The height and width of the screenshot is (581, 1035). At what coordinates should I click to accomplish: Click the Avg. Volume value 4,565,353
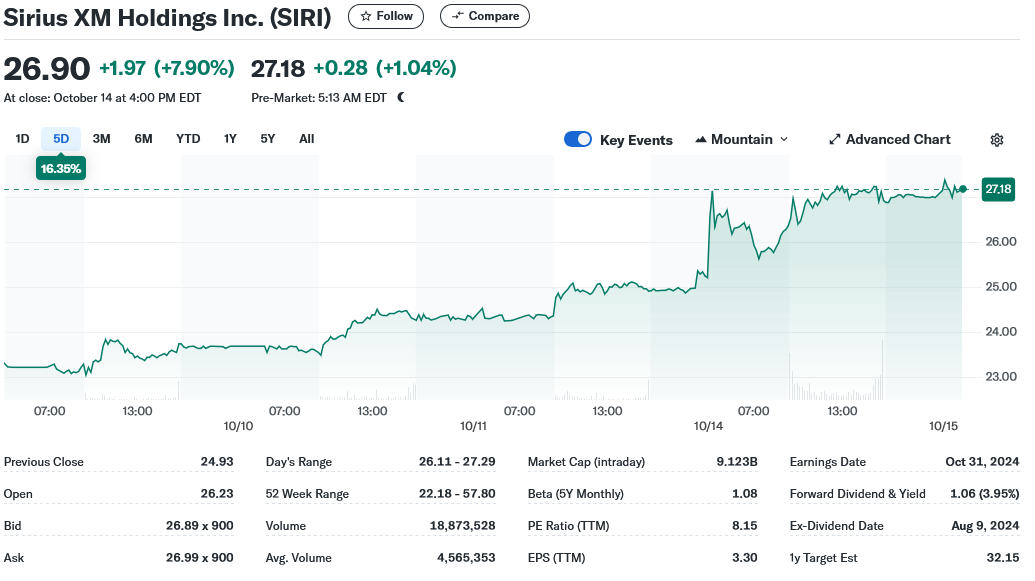pyautogui.click(x=466, y=558)
